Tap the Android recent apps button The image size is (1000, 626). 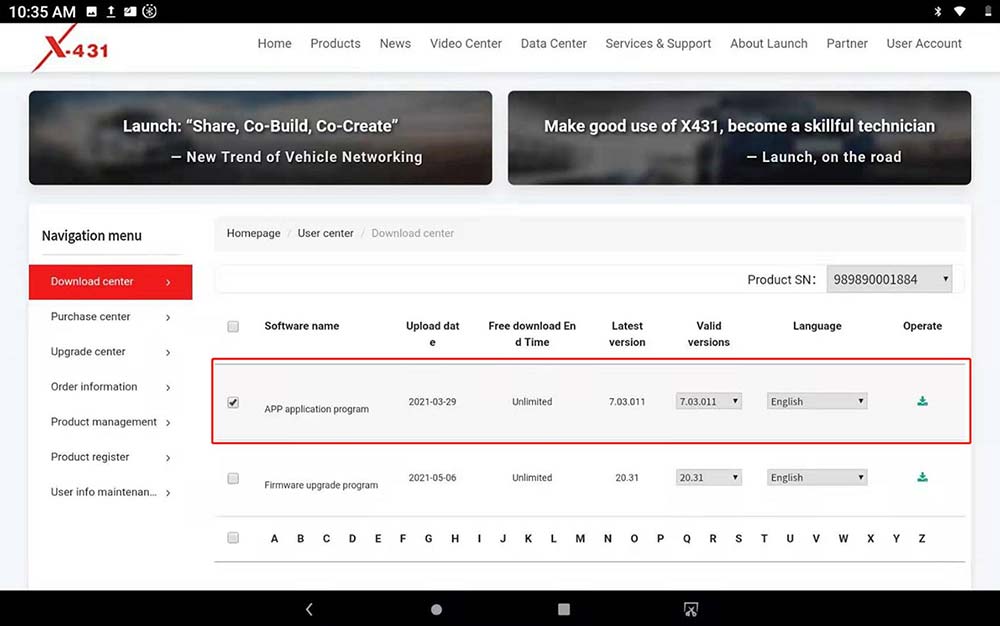(x=564, y=609)
